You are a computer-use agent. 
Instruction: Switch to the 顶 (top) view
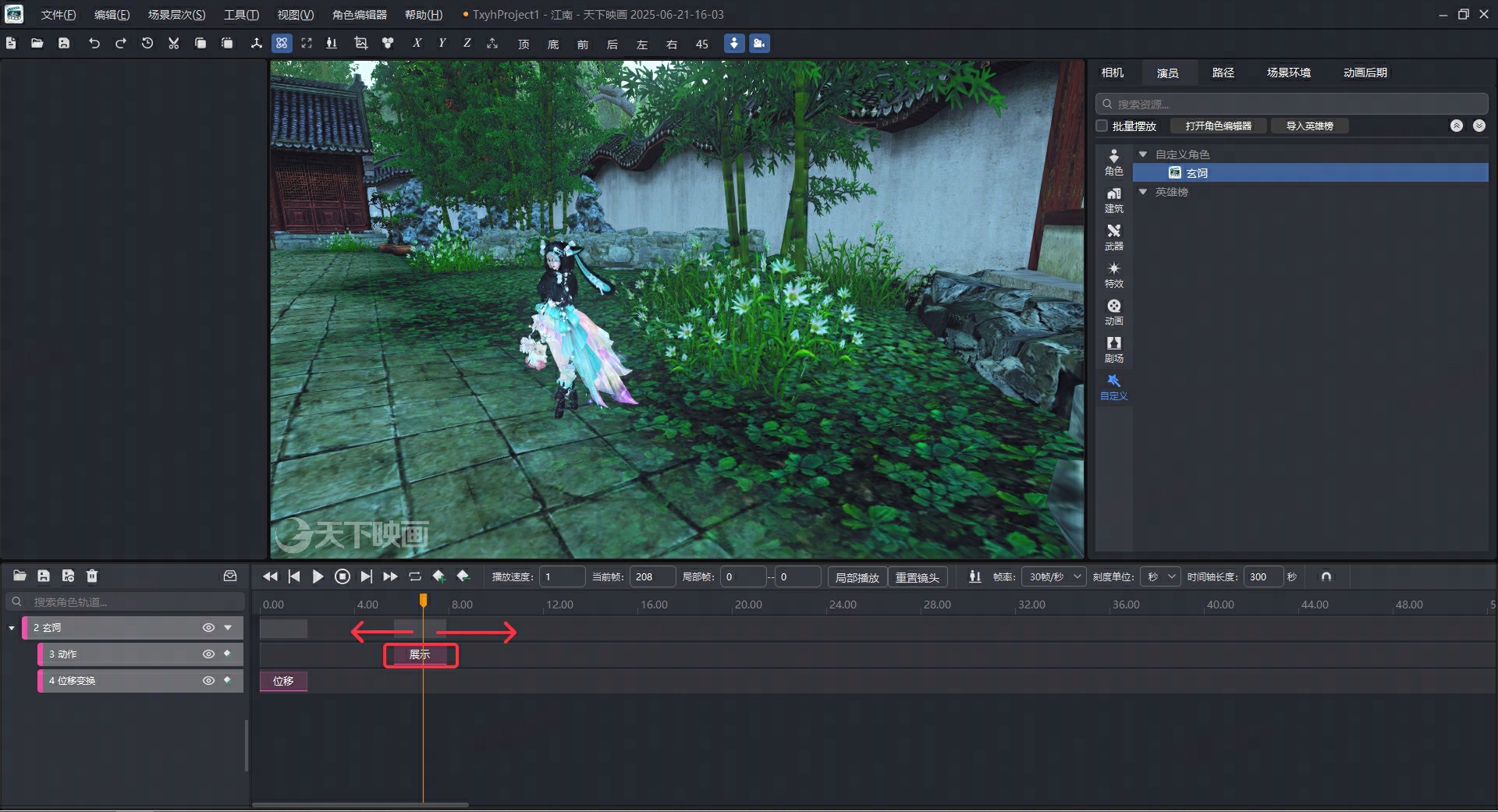point(524,44)
